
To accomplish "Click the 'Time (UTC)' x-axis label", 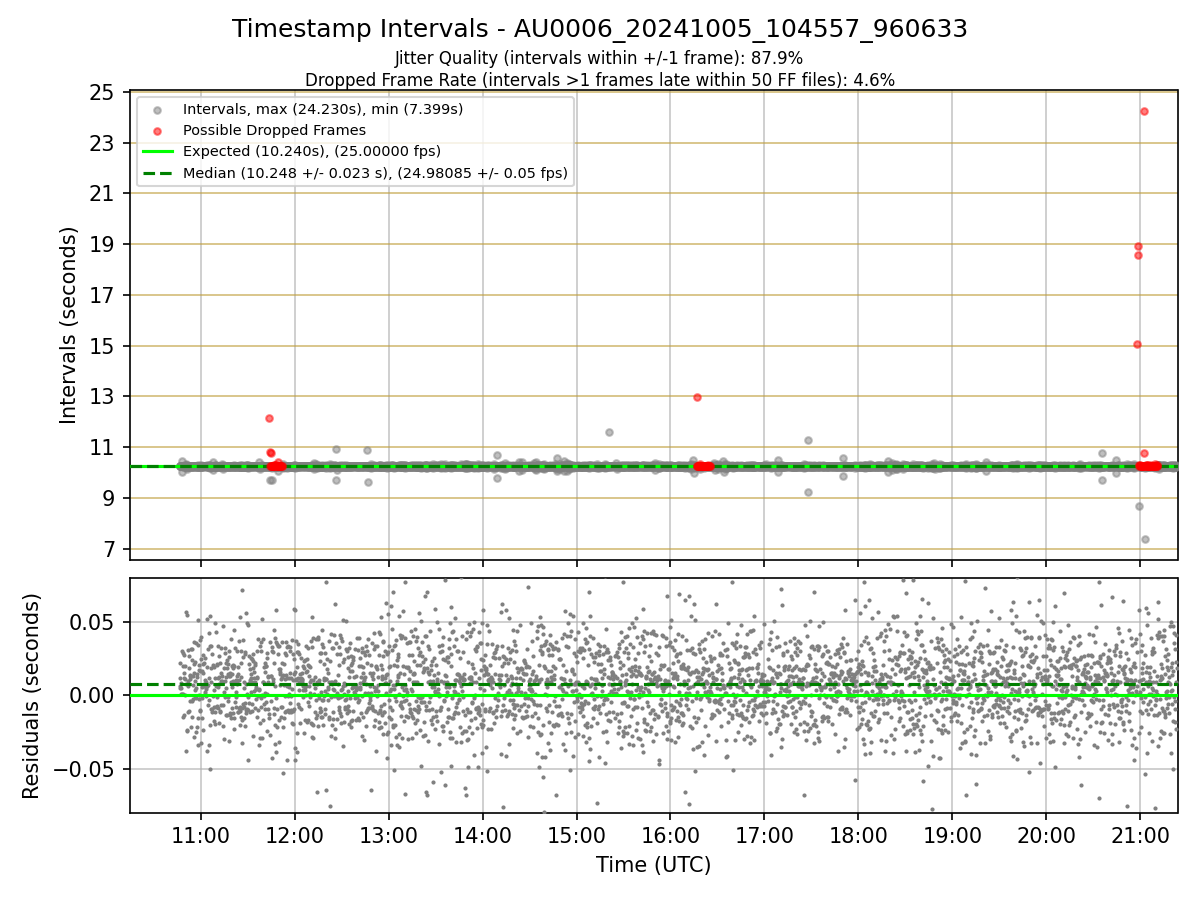I will click(653, 865).
